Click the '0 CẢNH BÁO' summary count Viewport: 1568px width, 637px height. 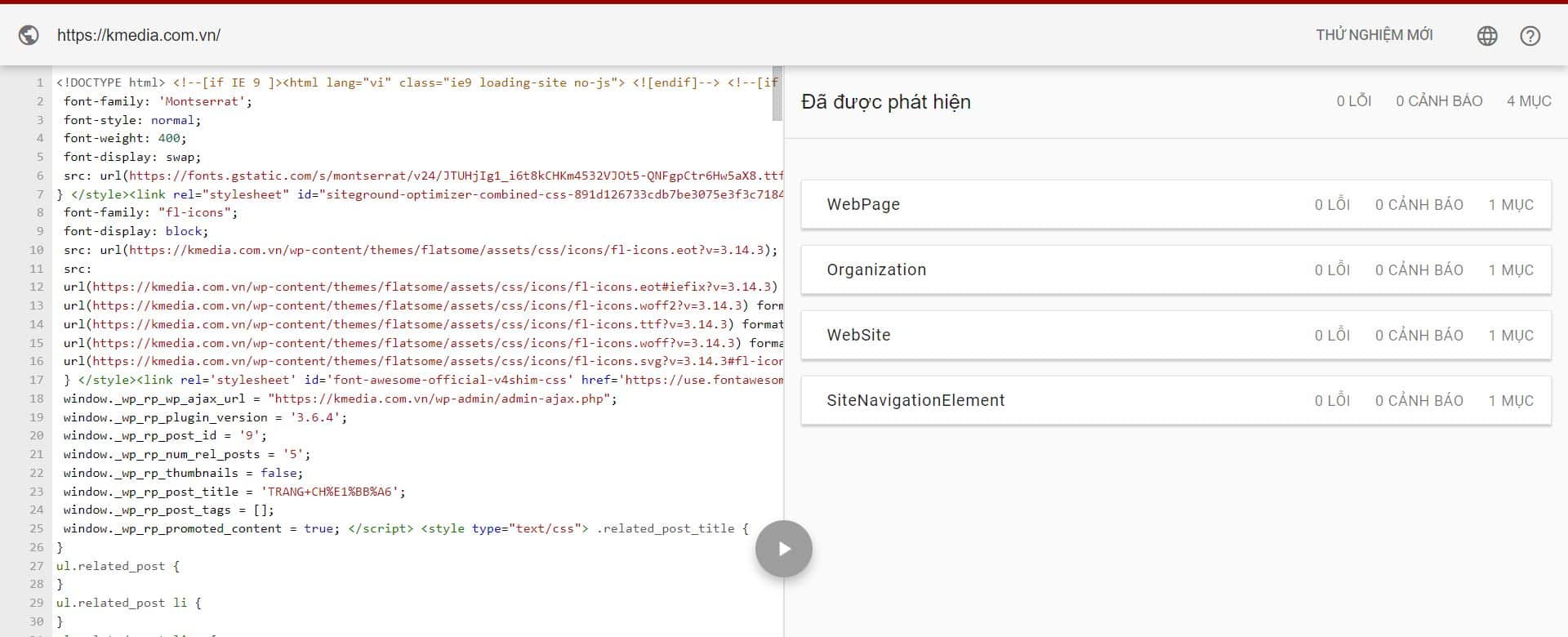tap(1439, 101)
